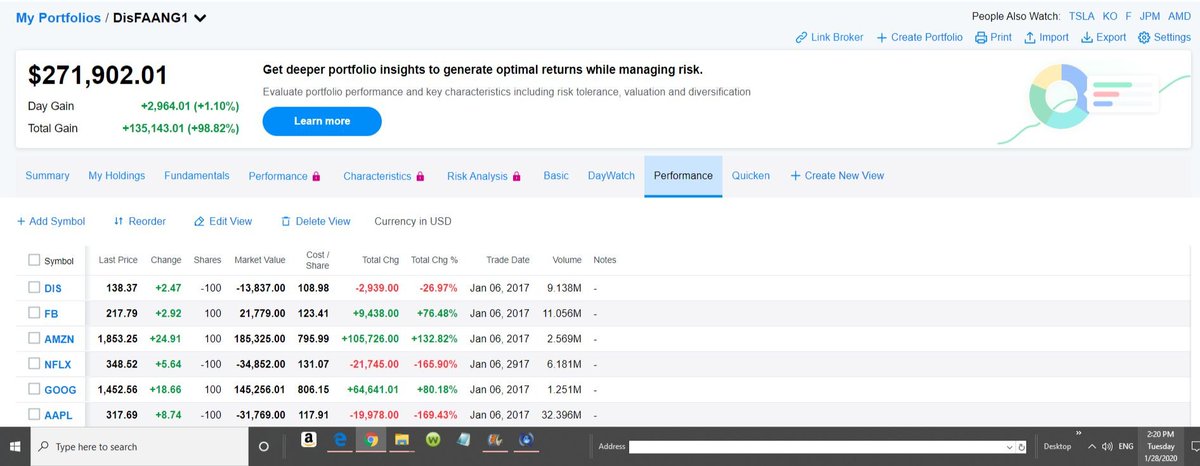
Task: Open the Quicken tab
Action: tap(751, 176)
